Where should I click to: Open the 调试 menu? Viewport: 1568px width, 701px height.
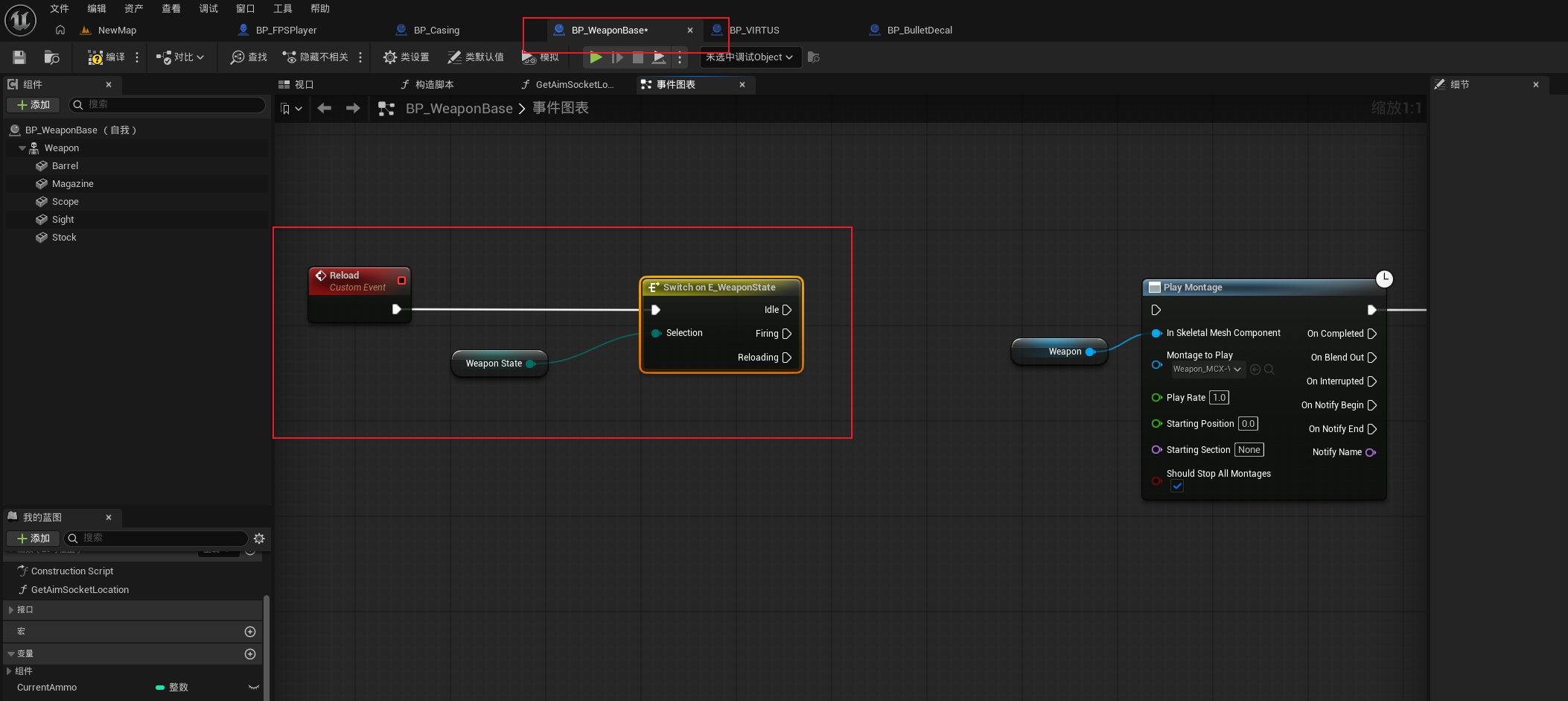tap(208, 9)
